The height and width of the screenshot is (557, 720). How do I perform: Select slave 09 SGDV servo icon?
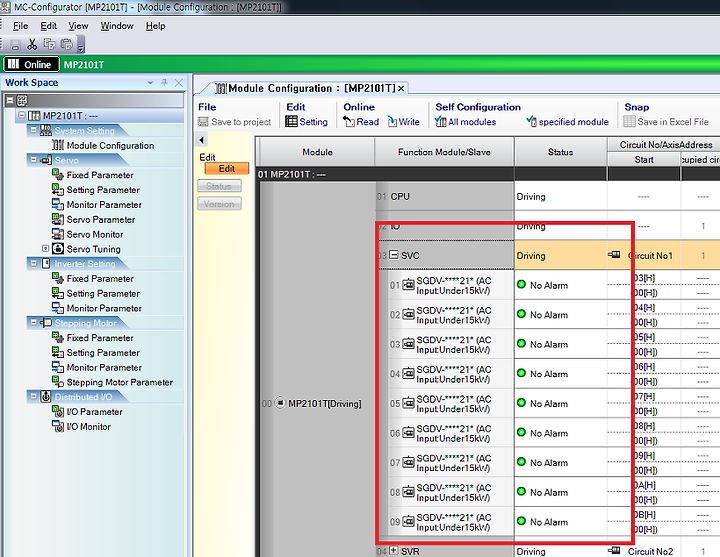pos(408,522)
